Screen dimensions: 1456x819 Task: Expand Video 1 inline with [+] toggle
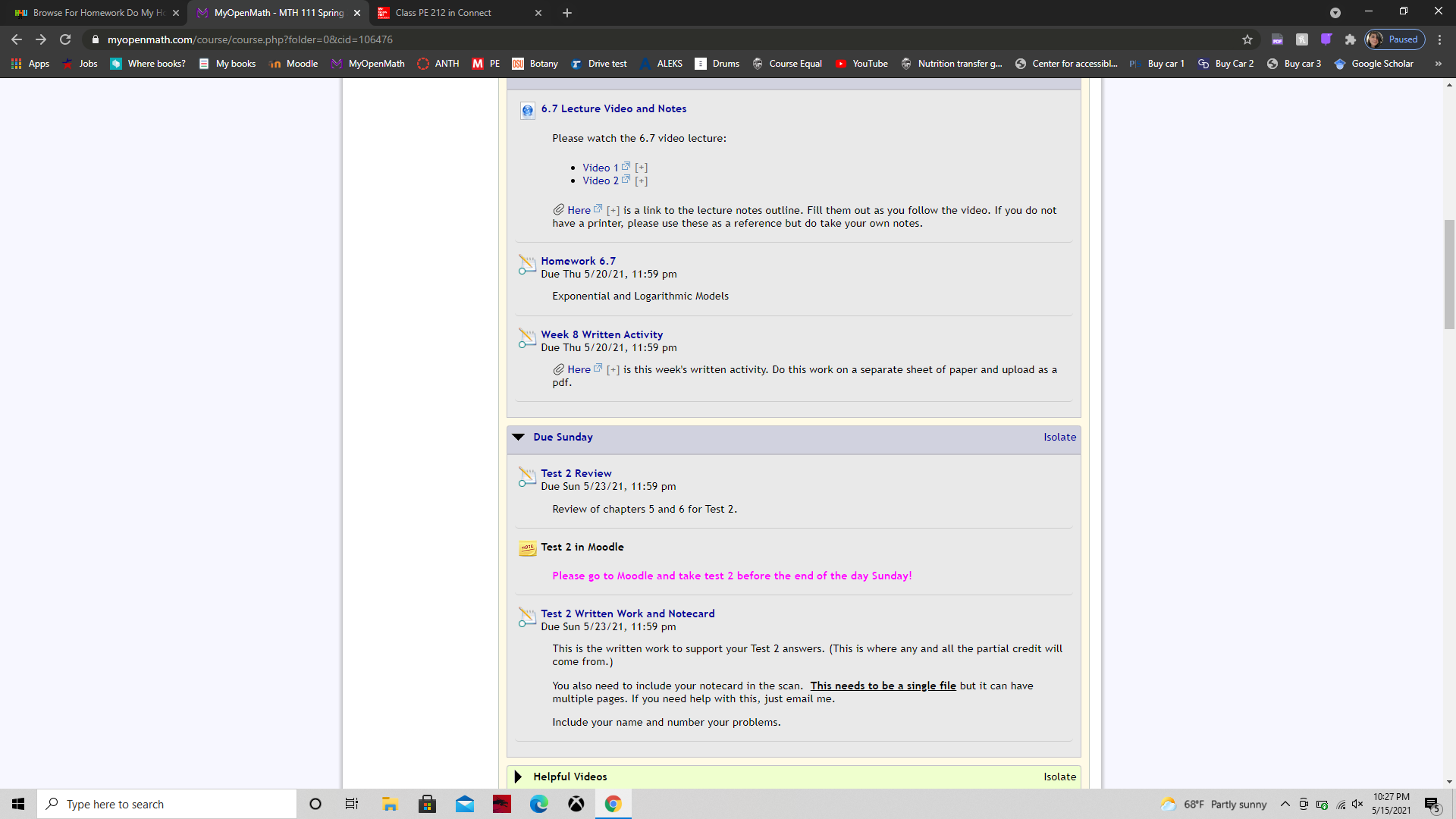[x=641, y=168]
